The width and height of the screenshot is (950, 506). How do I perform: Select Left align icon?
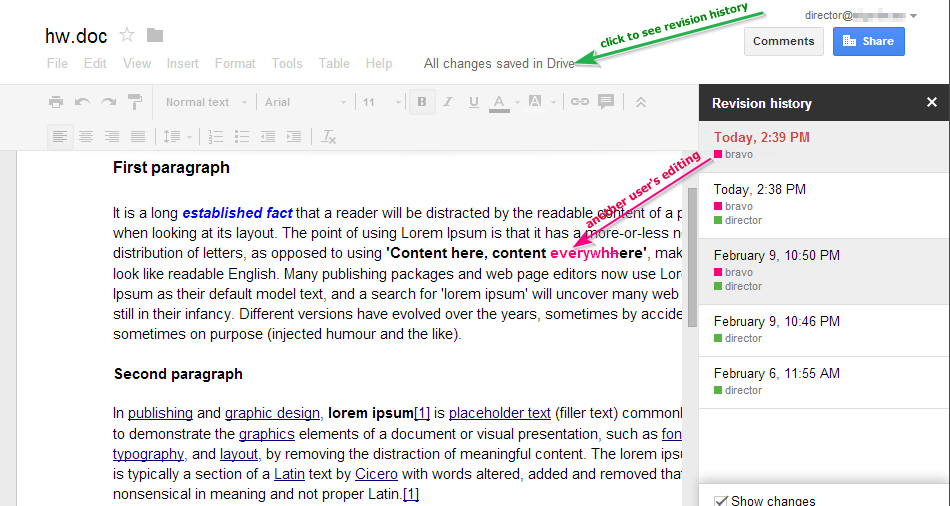tap(59, 136)
